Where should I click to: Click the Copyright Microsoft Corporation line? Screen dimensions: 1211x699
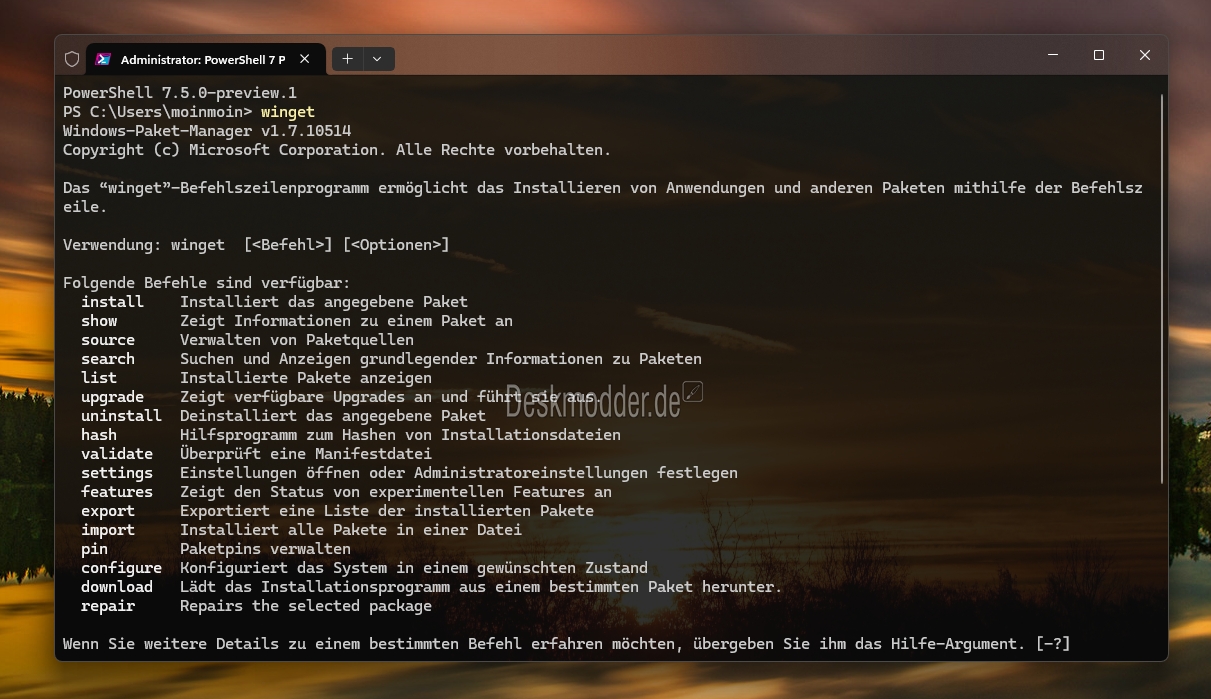click(337, 150)
